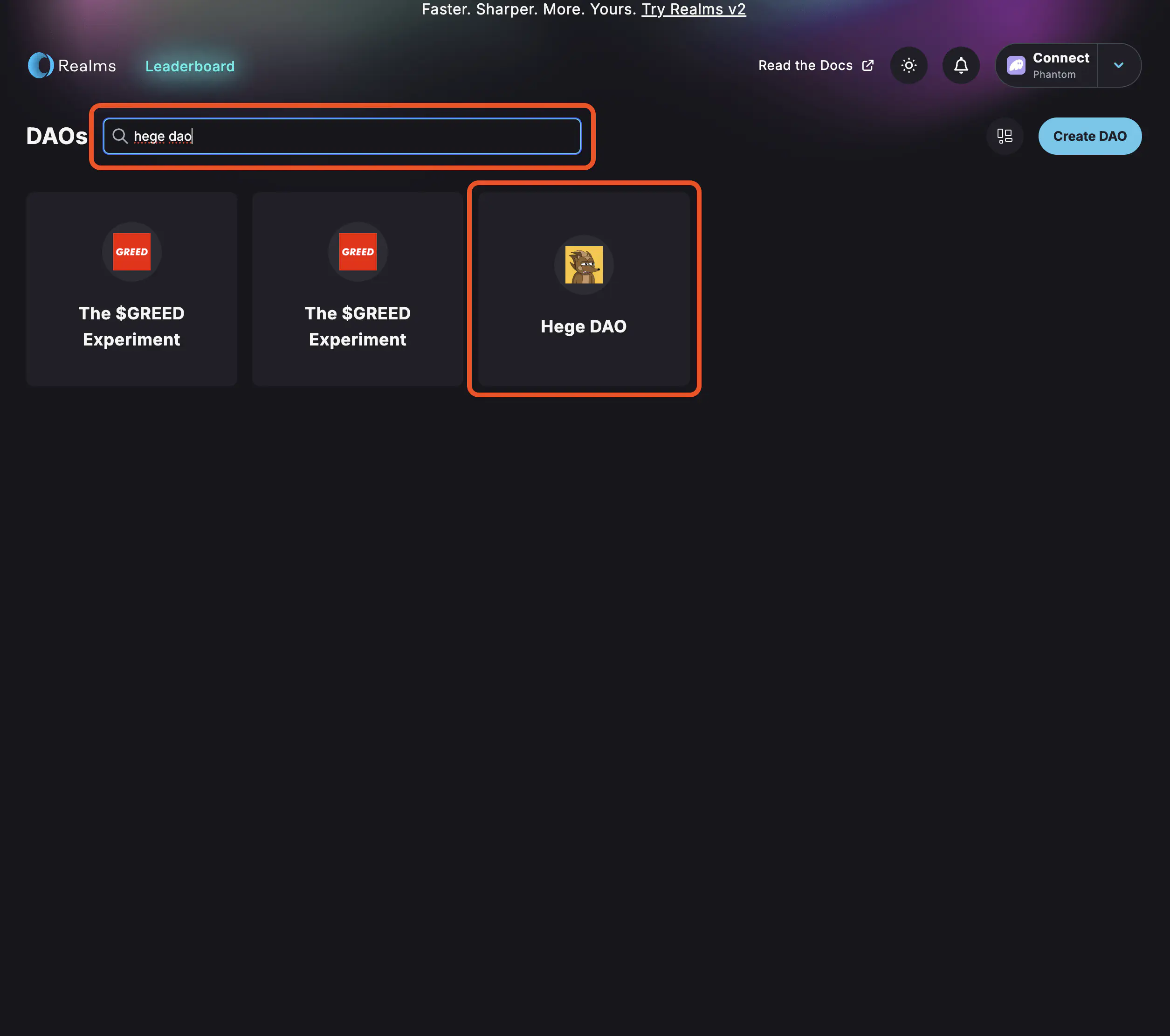Switch DAO grid view layout icon

coord(1005,136)
